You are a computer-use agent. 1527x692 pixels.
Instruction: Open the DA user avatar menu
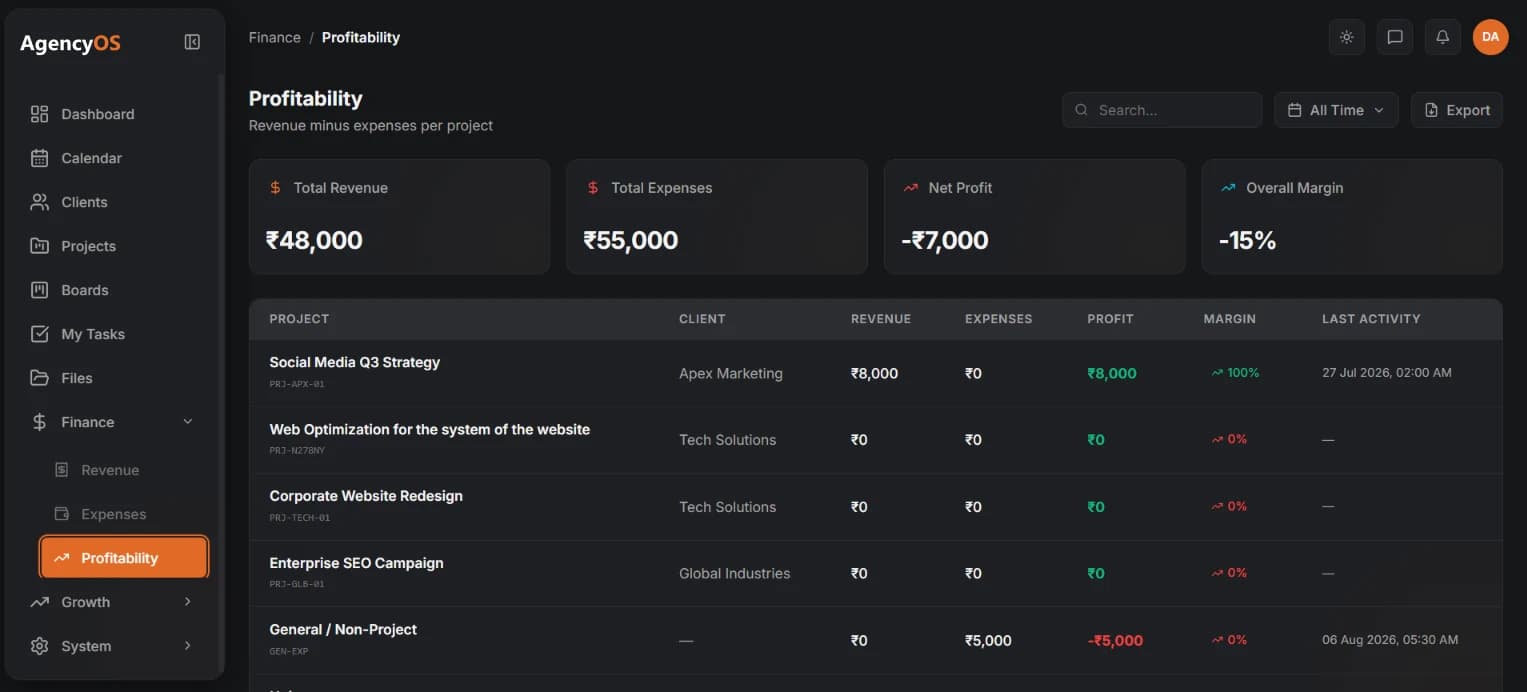pyautogui.click(x=1490, y=37)
